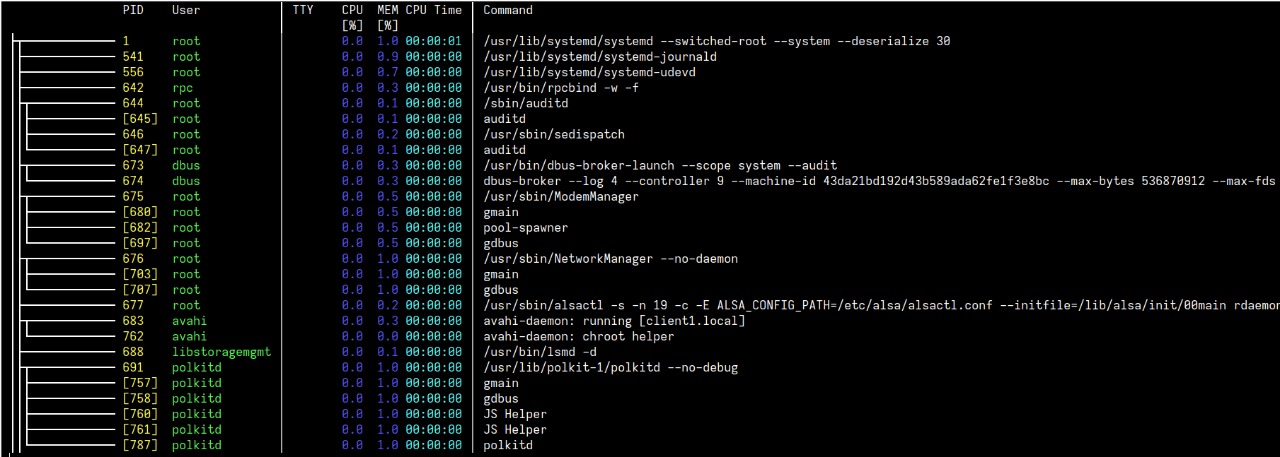Screen dimensions: 1280x457
Task: Click the CPU Time column header
Action: click(434, 10)
